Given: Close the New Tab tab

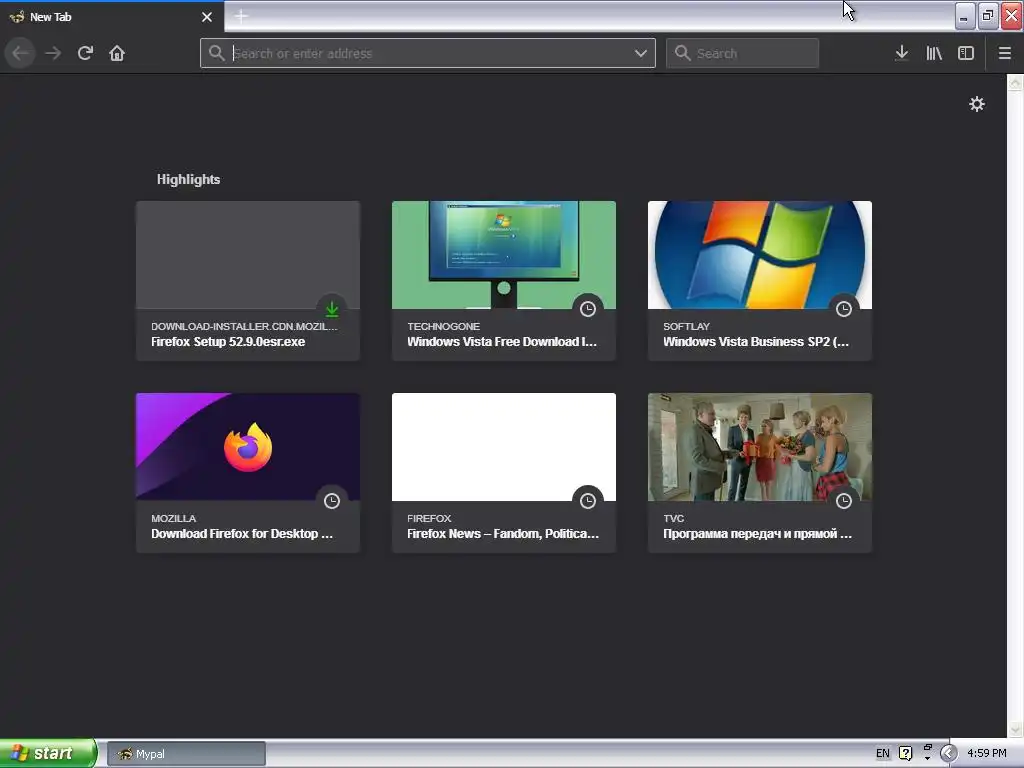Looking at the screenshot, I should (206, 17).
